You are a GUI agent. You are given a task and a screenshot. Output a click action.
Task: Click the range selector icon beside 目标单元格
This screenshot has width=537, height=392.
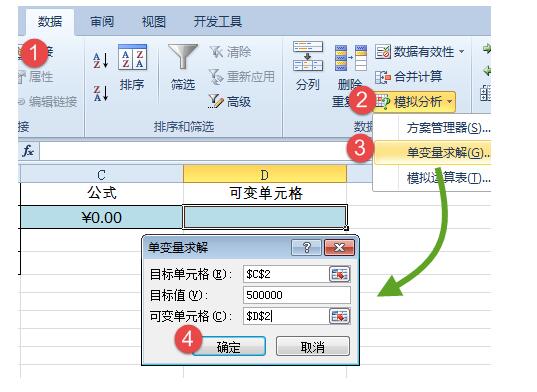point(339,274)
